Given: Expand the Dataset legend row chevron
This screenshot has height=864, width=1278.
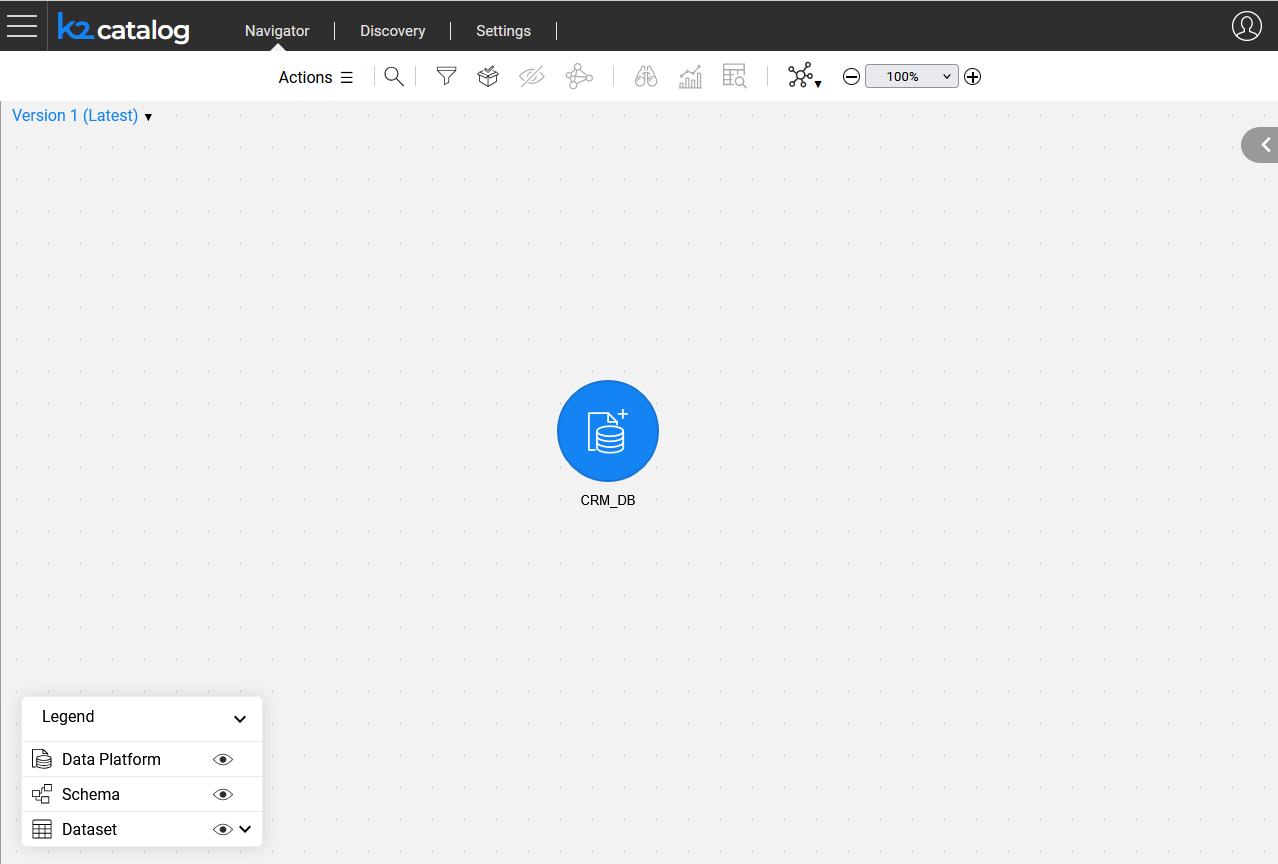Looking at the screenshot, I should 245,829.
